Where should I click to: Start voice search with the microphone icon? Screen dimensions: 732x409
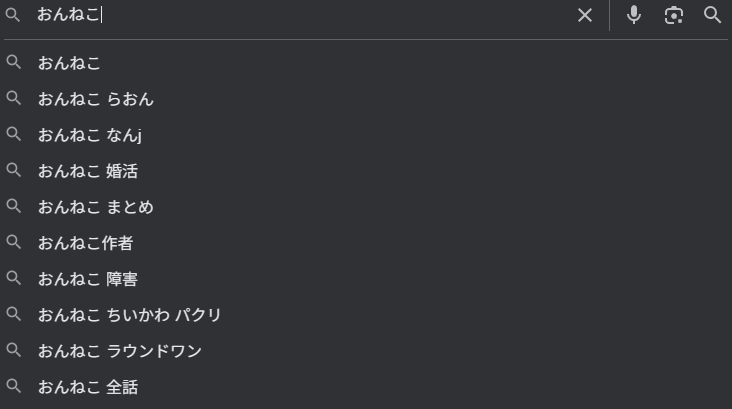(634, 15)
